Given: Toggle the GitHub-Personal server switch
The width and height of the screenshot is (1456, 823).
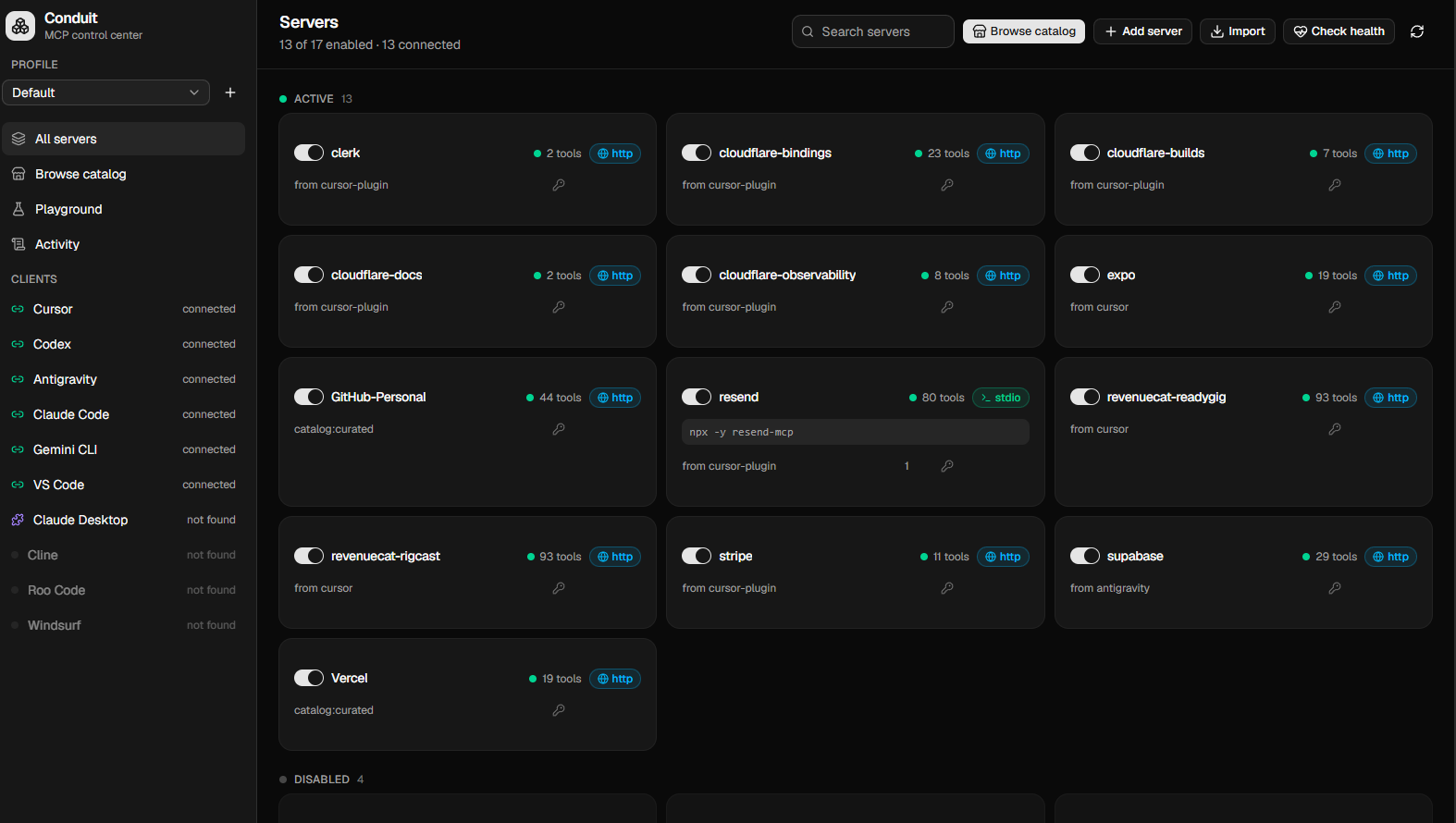Looking at the screenshot, I should pos(309,397).
